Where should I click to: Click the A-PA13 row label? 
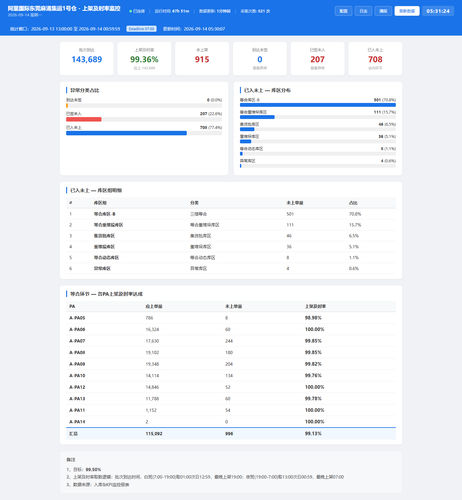point(77,399)
